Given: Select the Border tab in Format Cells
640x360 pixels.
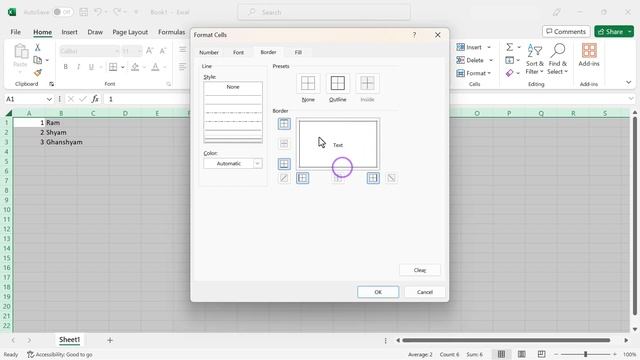Looking at the screenshot, I should coord(268,52).
